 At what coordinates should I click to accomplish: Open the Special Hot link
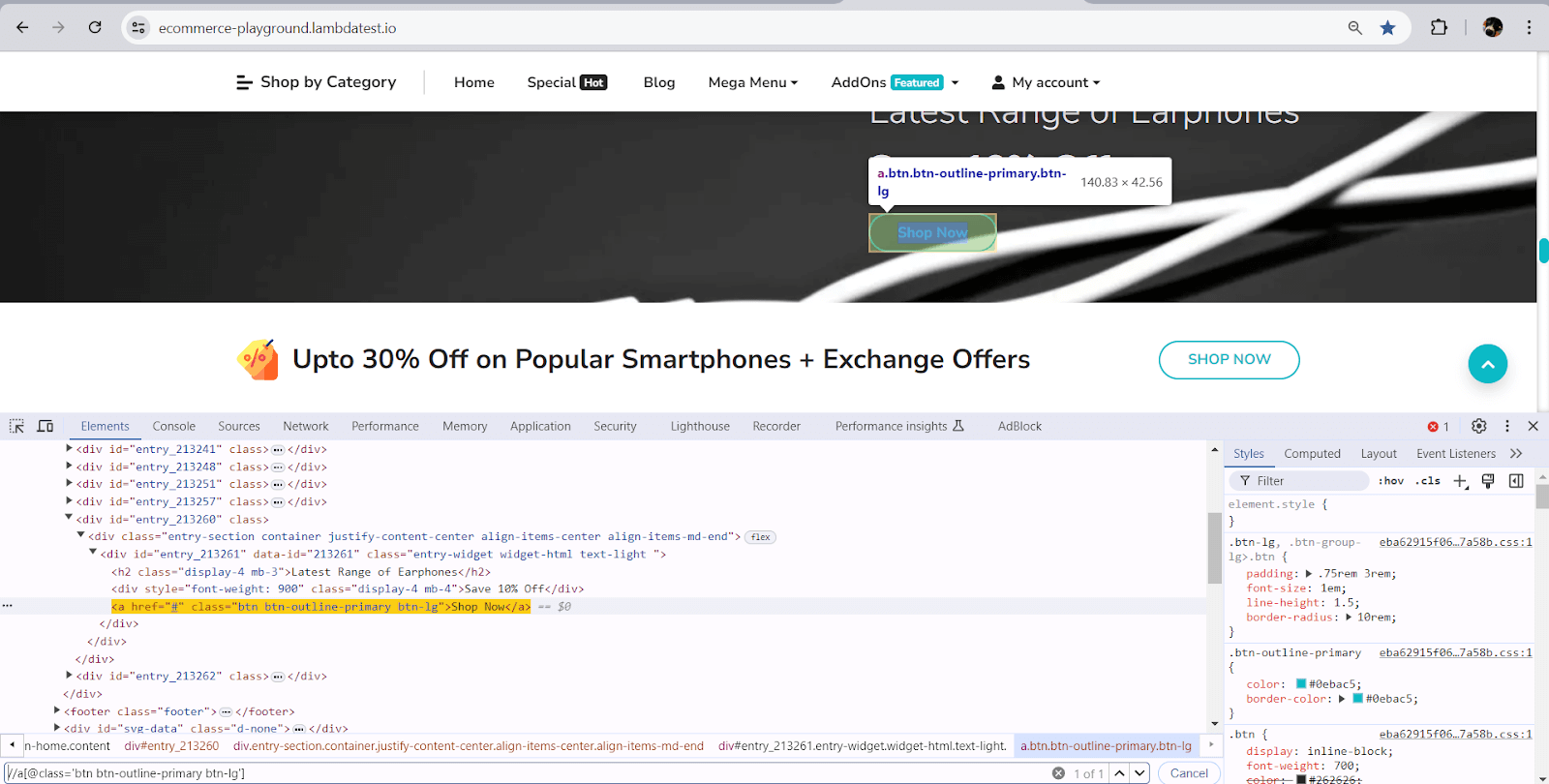(567, 82)
